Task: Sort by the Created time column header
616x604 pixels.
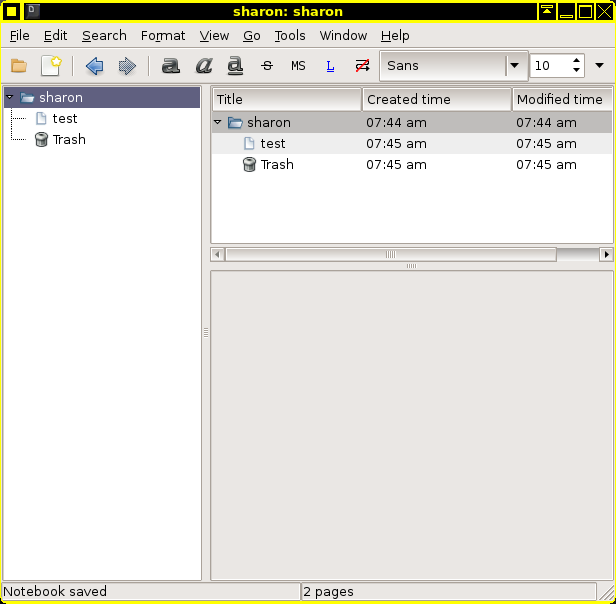Action: (437, 99)
